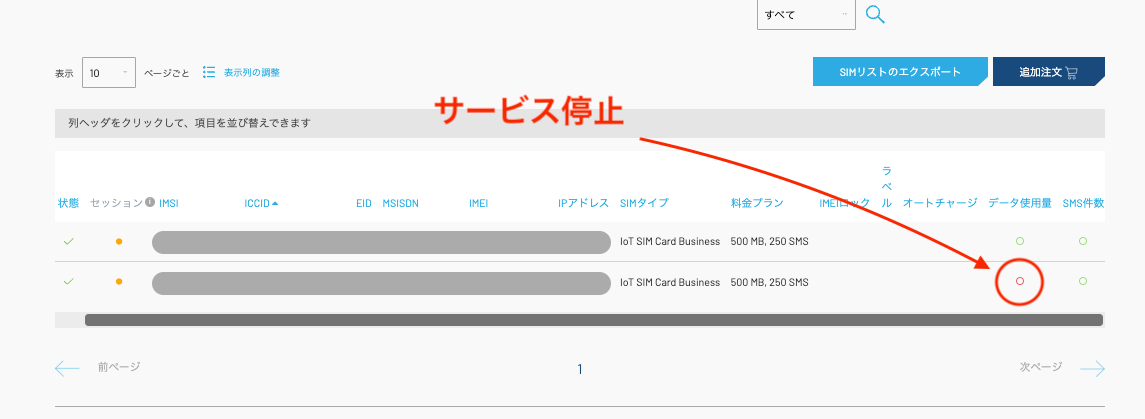Viewport: 1145px width, 419px height.
Task: Sort by ICCID column header
Action: pos(257,204)
